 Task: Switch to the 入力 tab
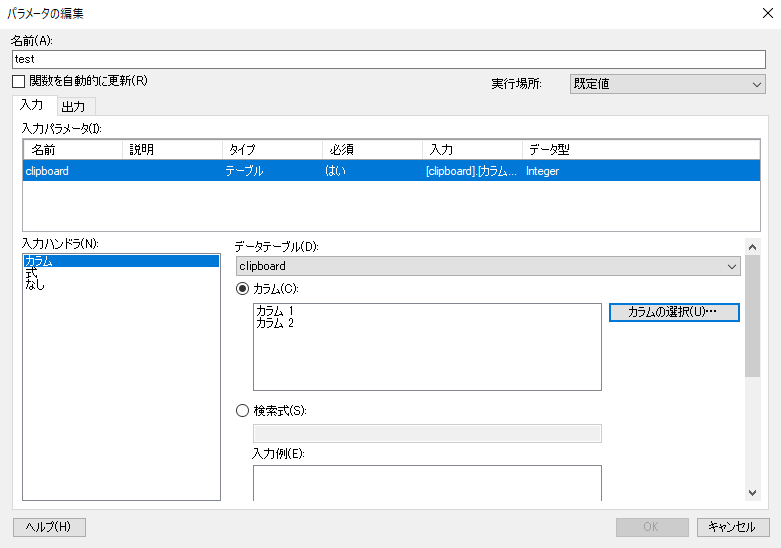click(32, 105)
